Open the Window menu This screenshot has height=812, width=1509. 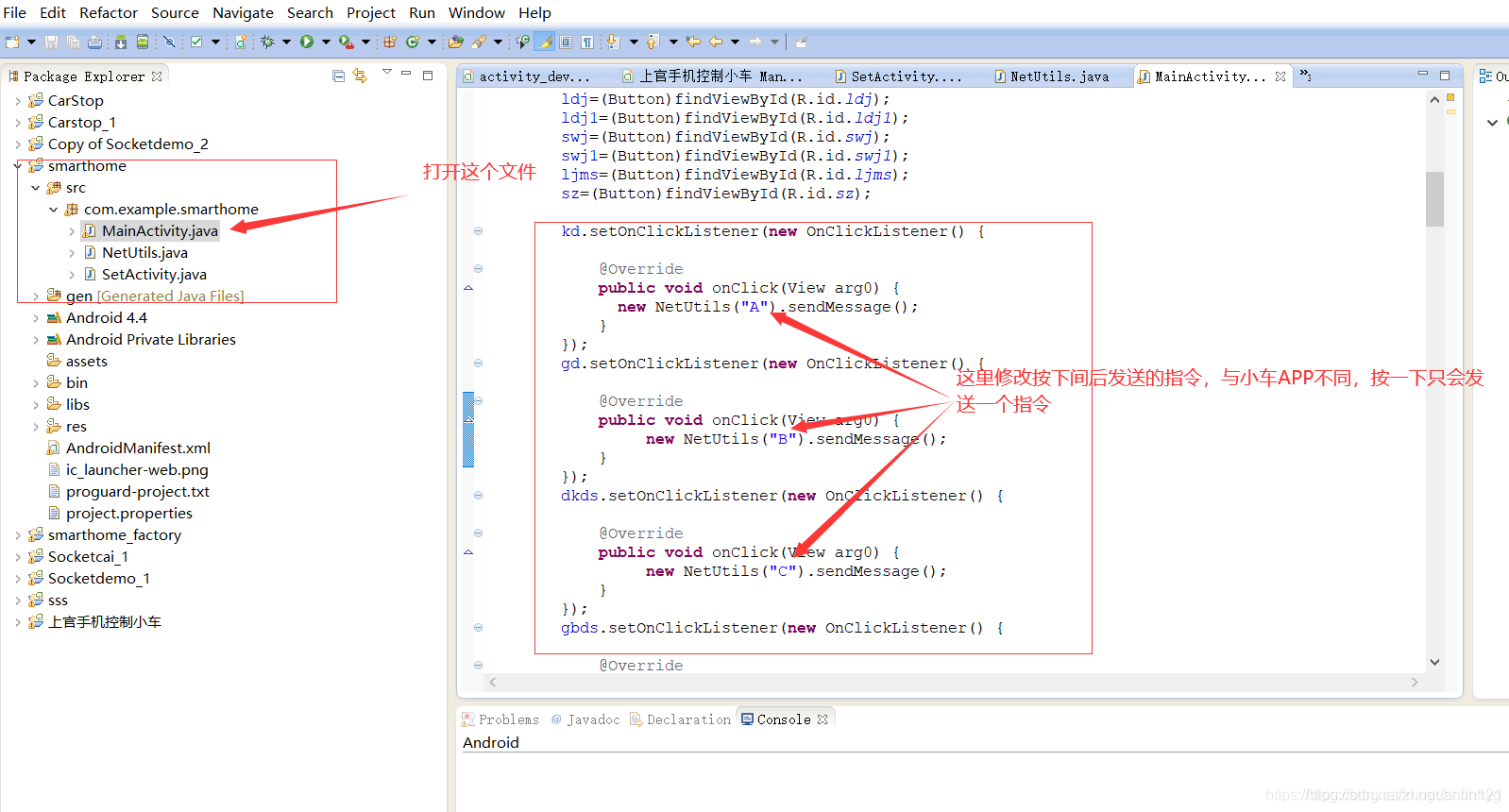click(x=476, y=12)
